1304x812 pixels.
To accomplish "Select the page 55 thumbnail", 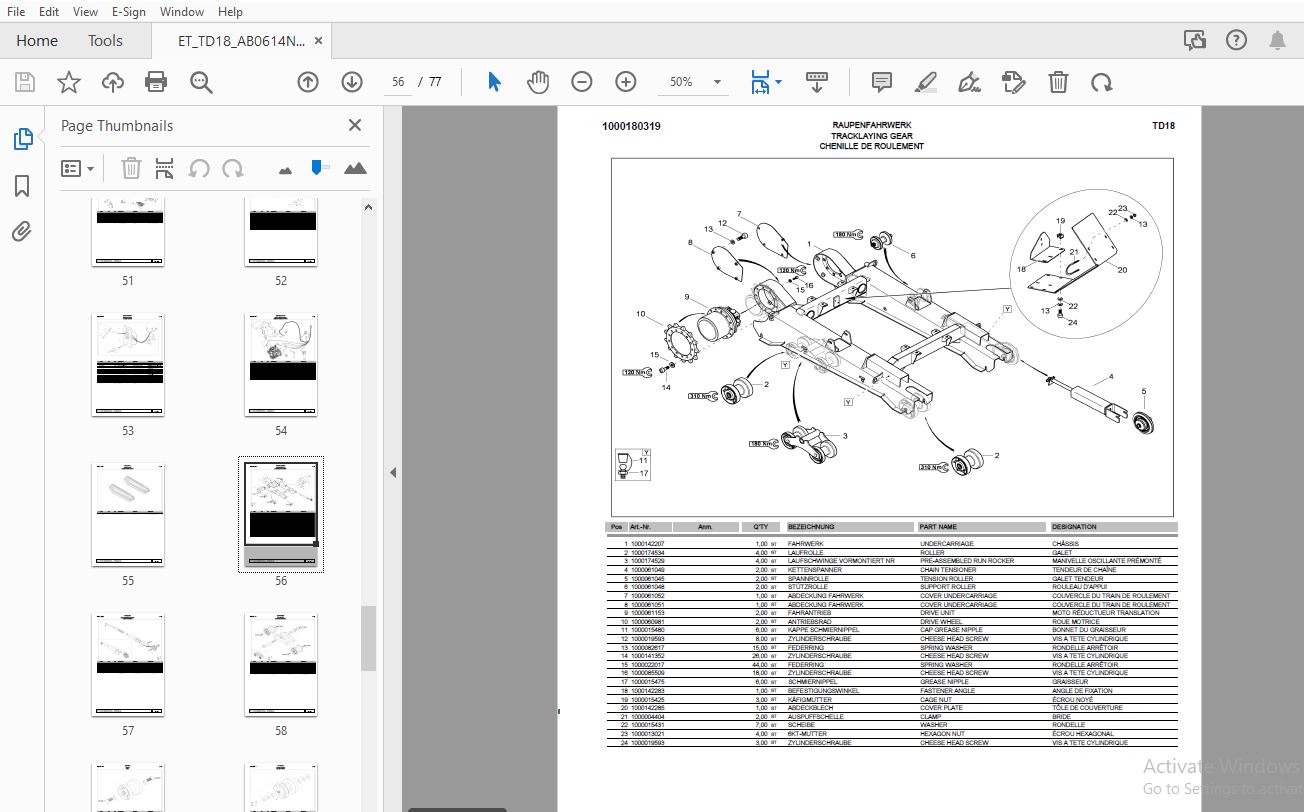I will tap(128, 514).
